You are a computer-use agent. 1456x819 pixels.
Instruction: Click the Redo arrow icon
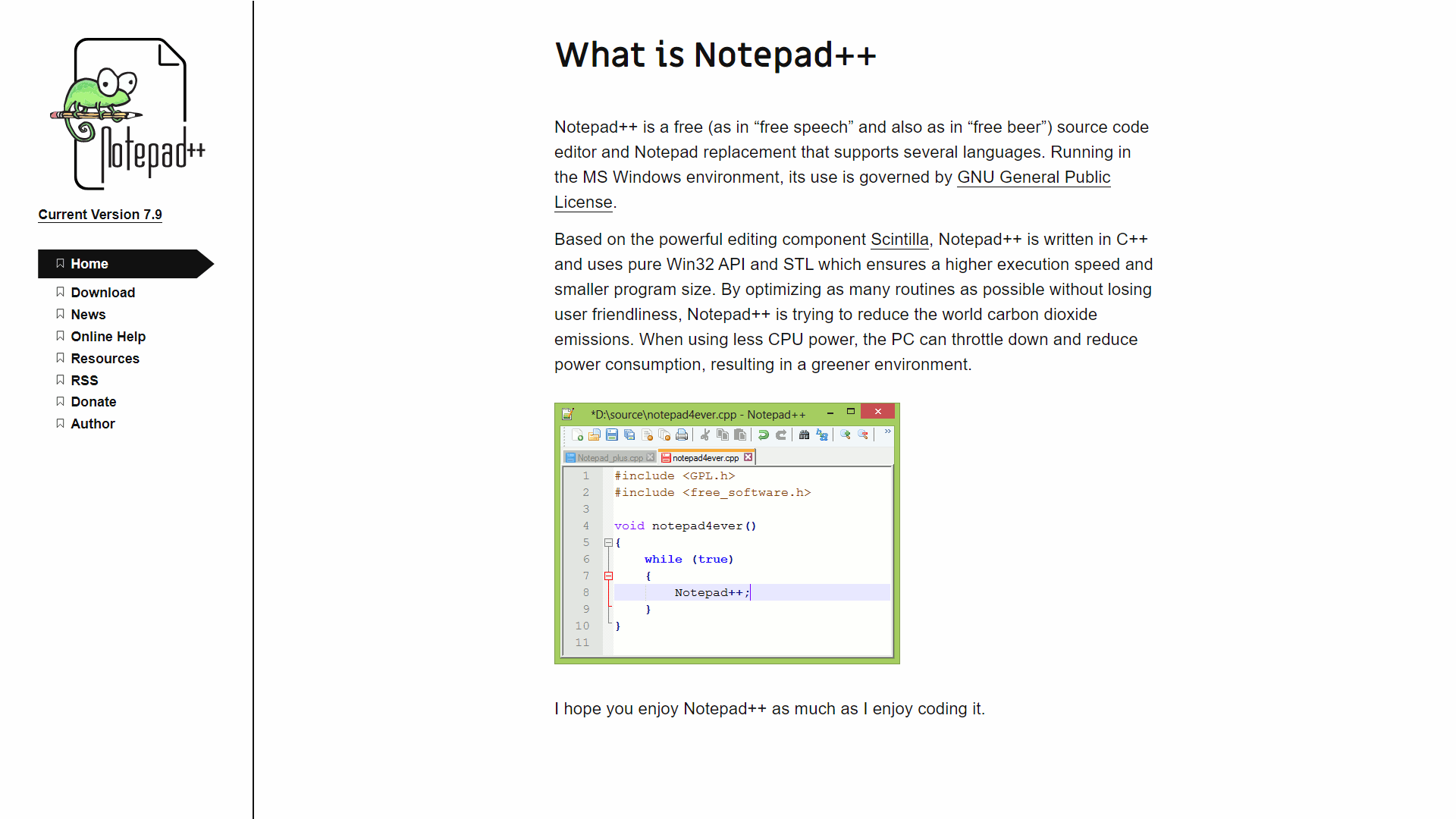point(781,435)
